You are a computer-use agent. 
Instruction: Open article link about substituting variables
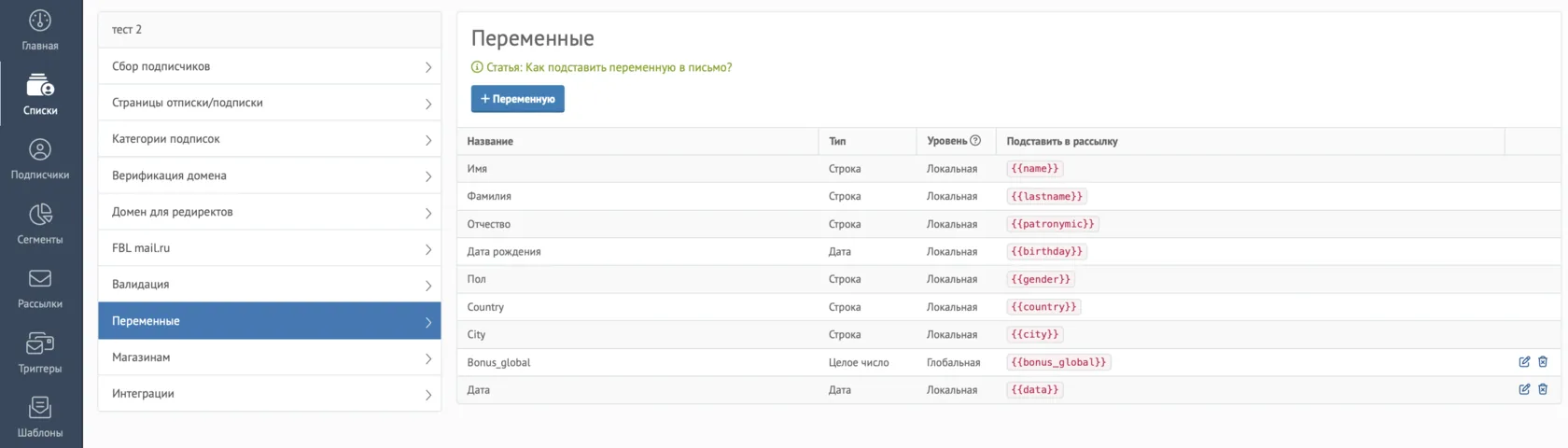pos(609,67)
